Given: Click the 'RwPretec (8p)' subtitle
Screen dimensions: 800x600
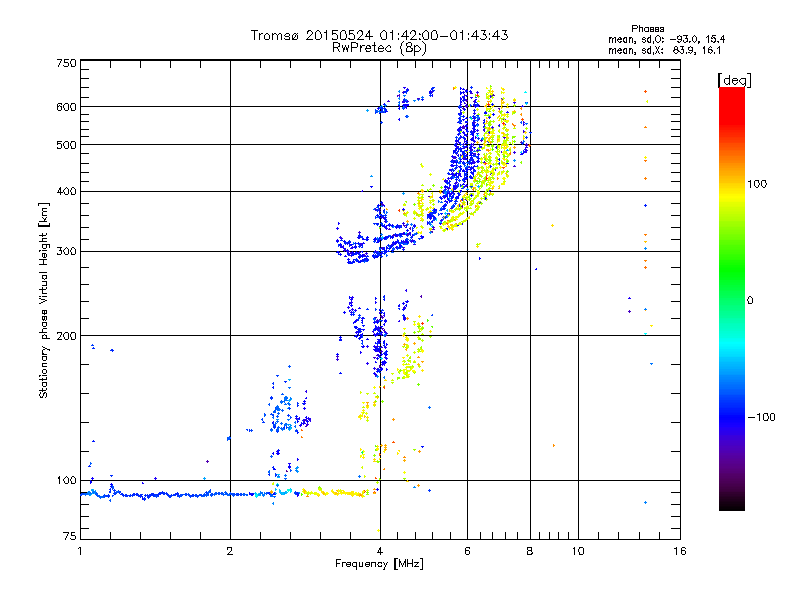Looking at the screenshot, I should pyautogui.click(x=379, y=48).
